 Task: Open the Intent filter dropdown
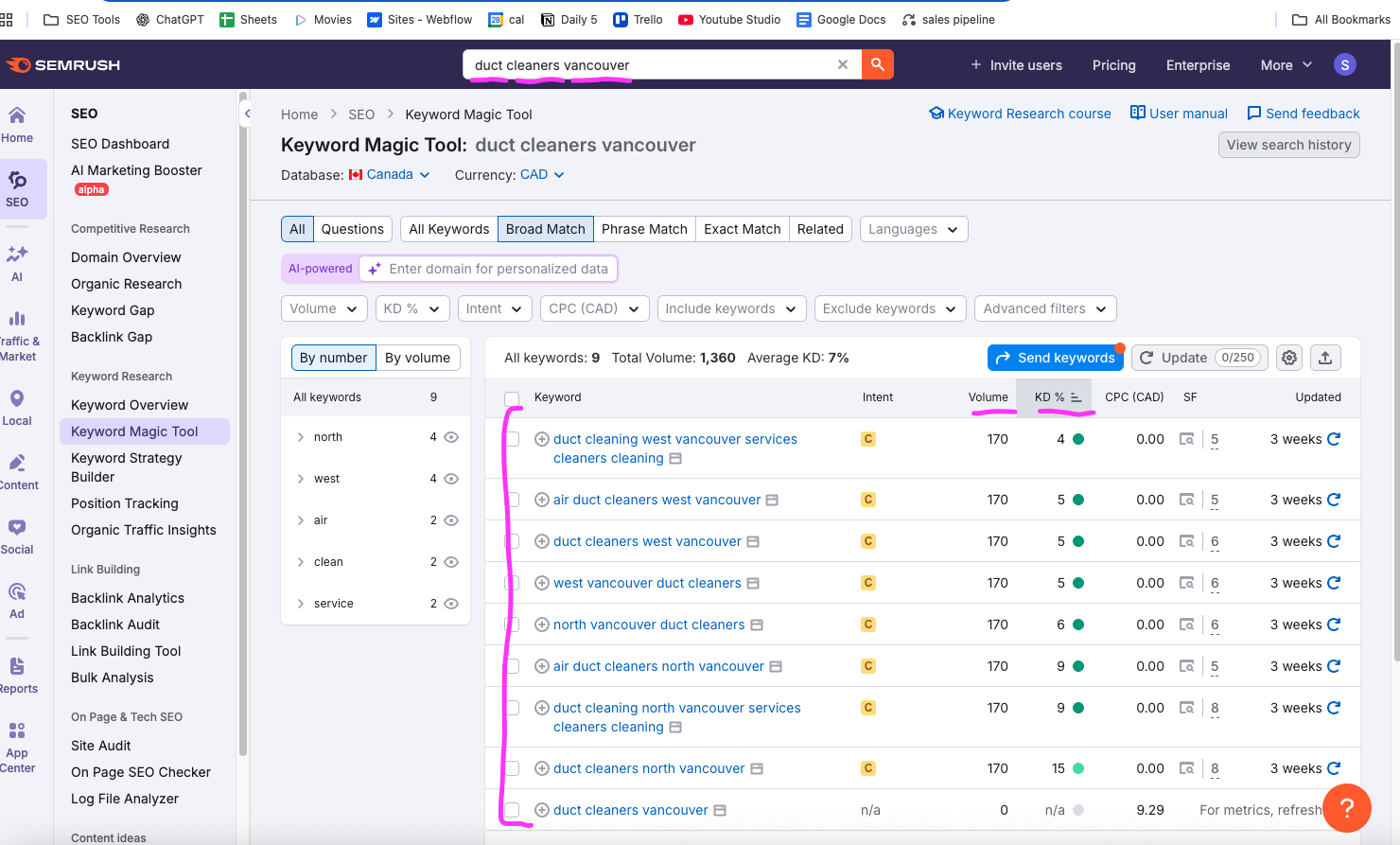pyautogui.click(x=495, y=308)
